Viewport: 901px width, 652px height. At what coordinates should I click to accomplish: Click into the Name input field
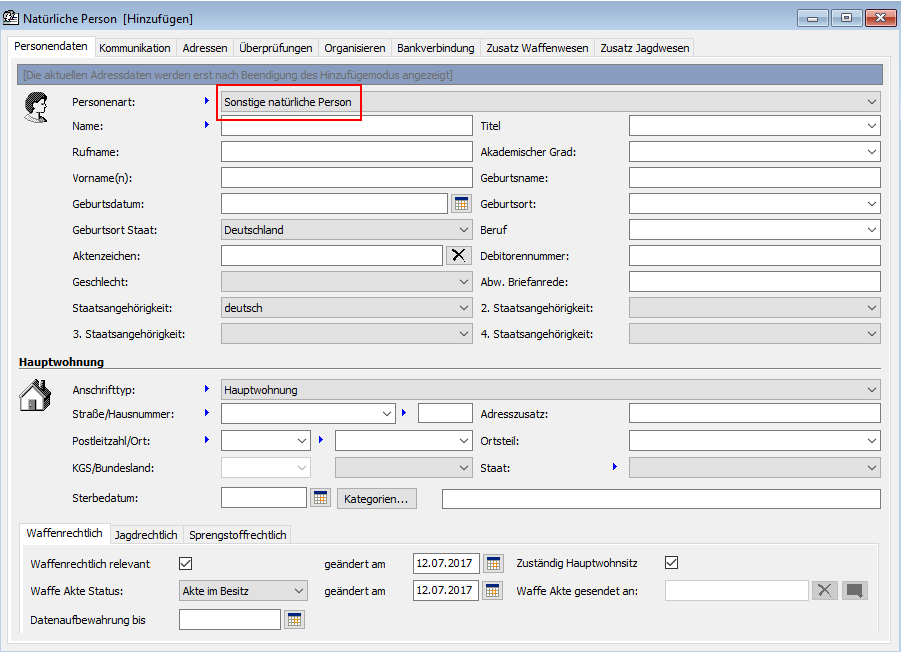click(346, 126)
